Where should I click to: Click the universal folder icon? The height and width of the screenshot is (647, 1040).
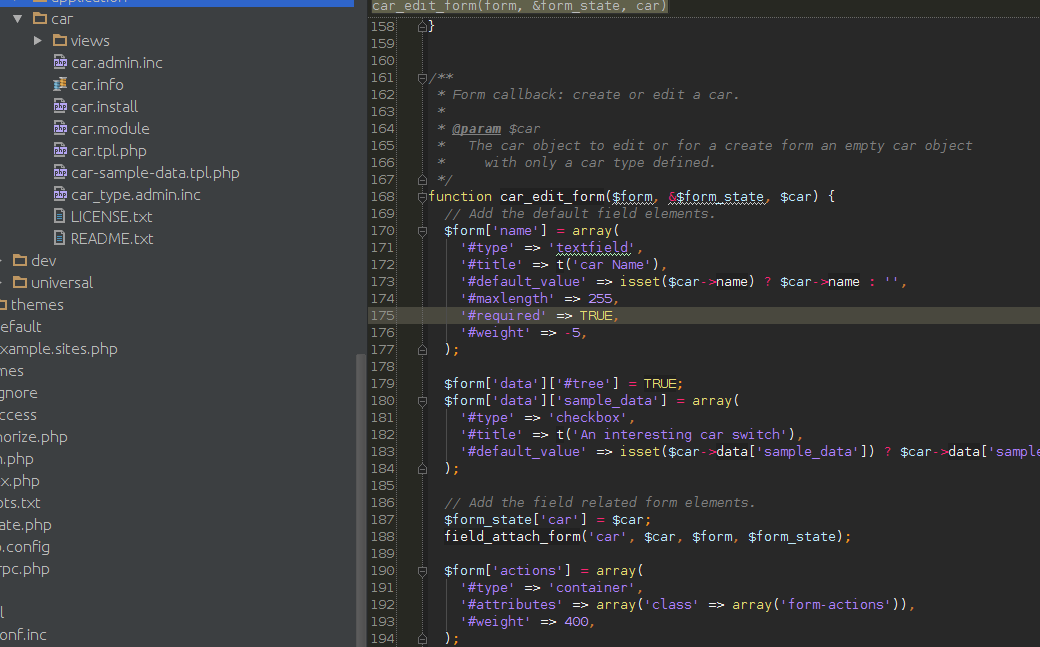[x=21, y=282]
